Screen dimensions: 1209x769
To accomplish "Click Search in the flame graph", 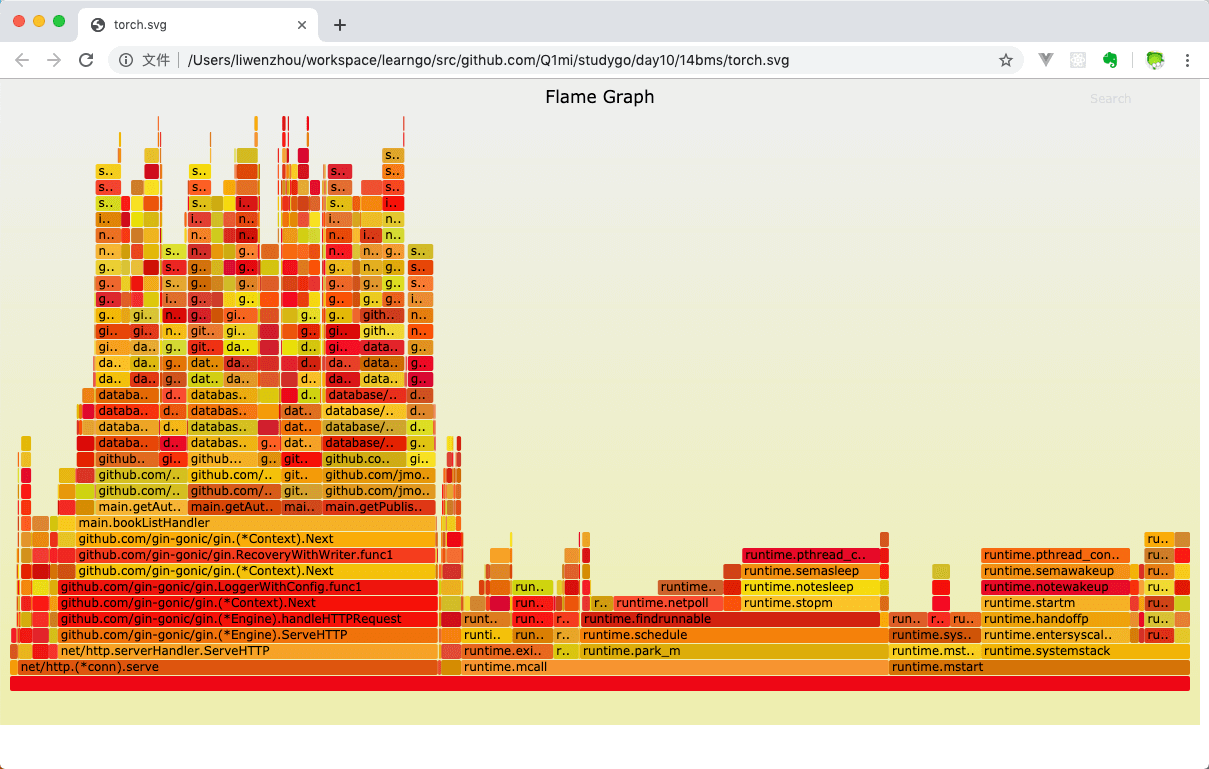I will point(1110,99).
